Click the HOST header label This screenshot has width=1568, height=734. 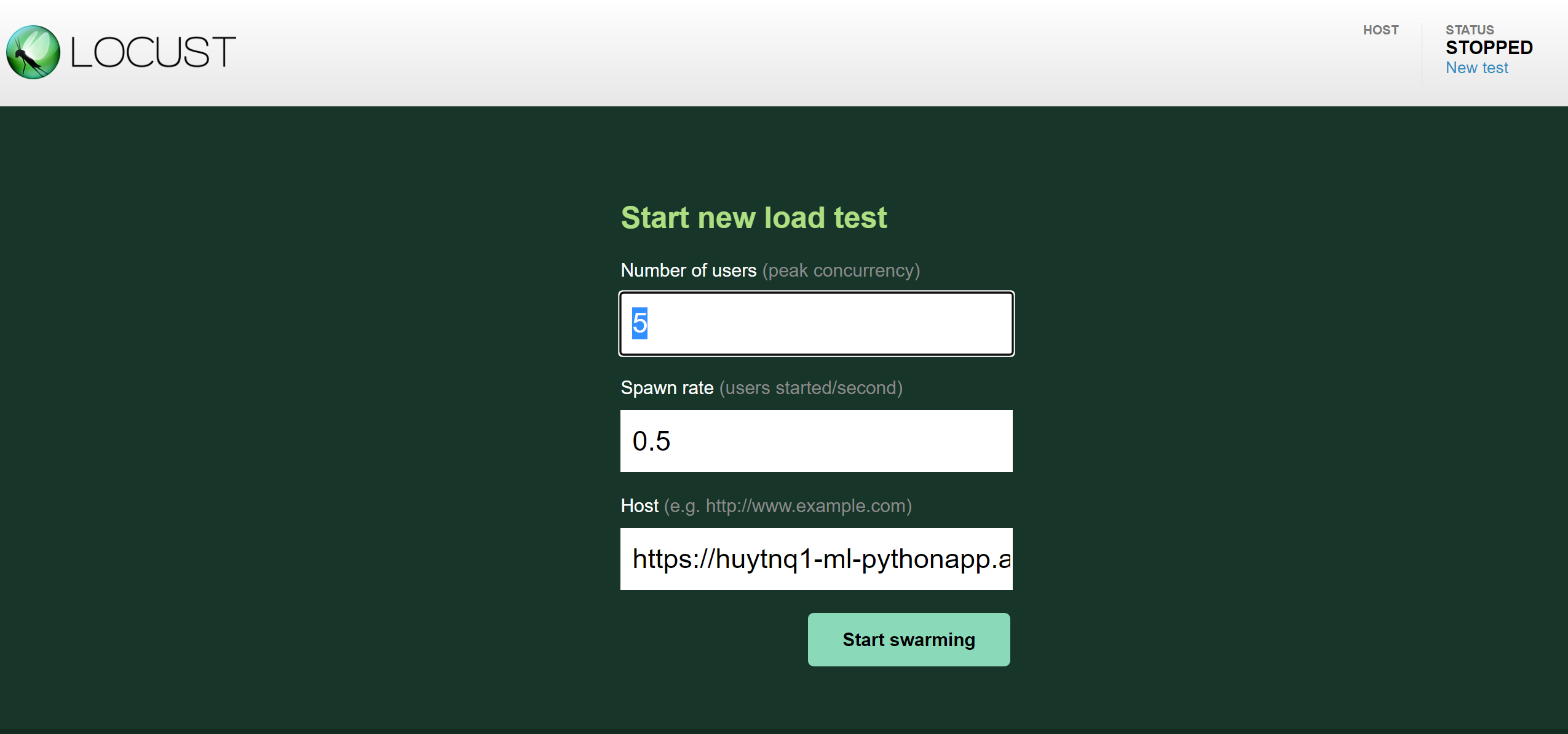click(1380, 30)
